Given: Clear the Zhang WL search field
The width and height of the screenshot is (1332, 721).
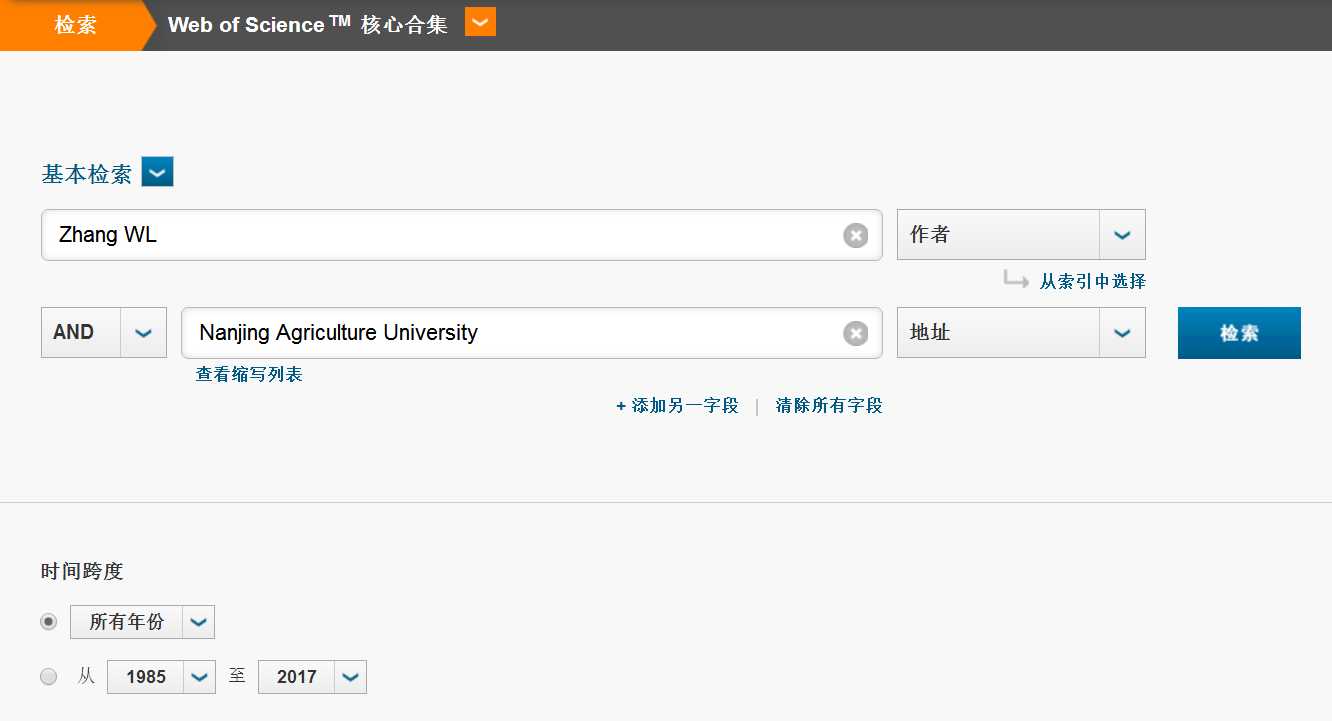Looking at the screenshot, I should (x=855, y=235).
